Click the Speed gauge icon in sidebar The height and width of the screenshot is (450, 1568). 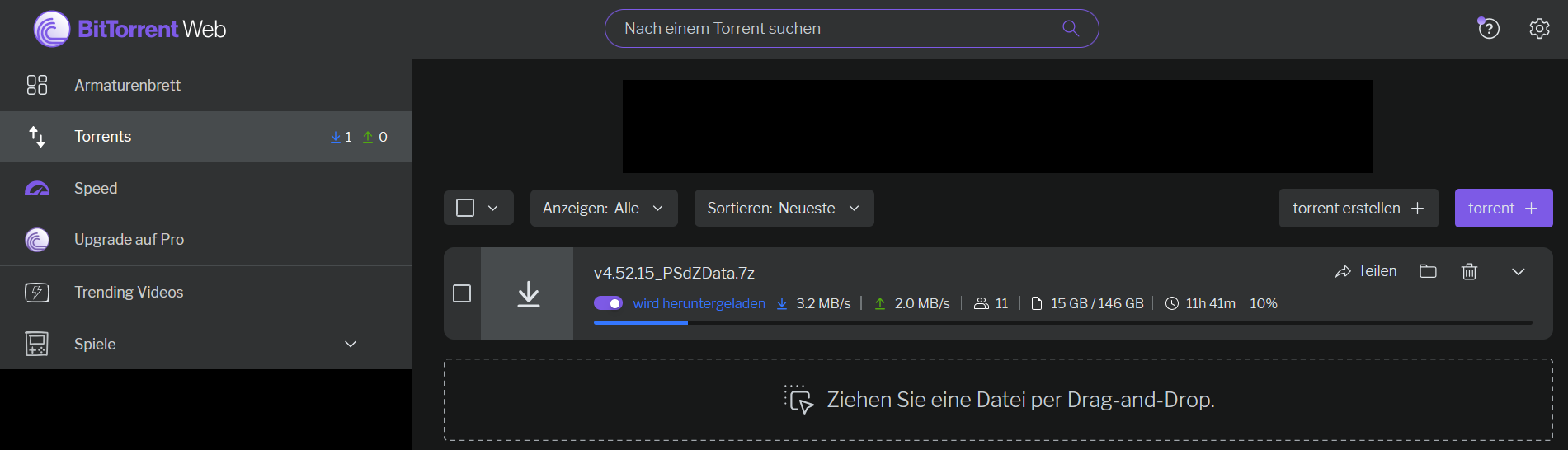coord(37,189)
